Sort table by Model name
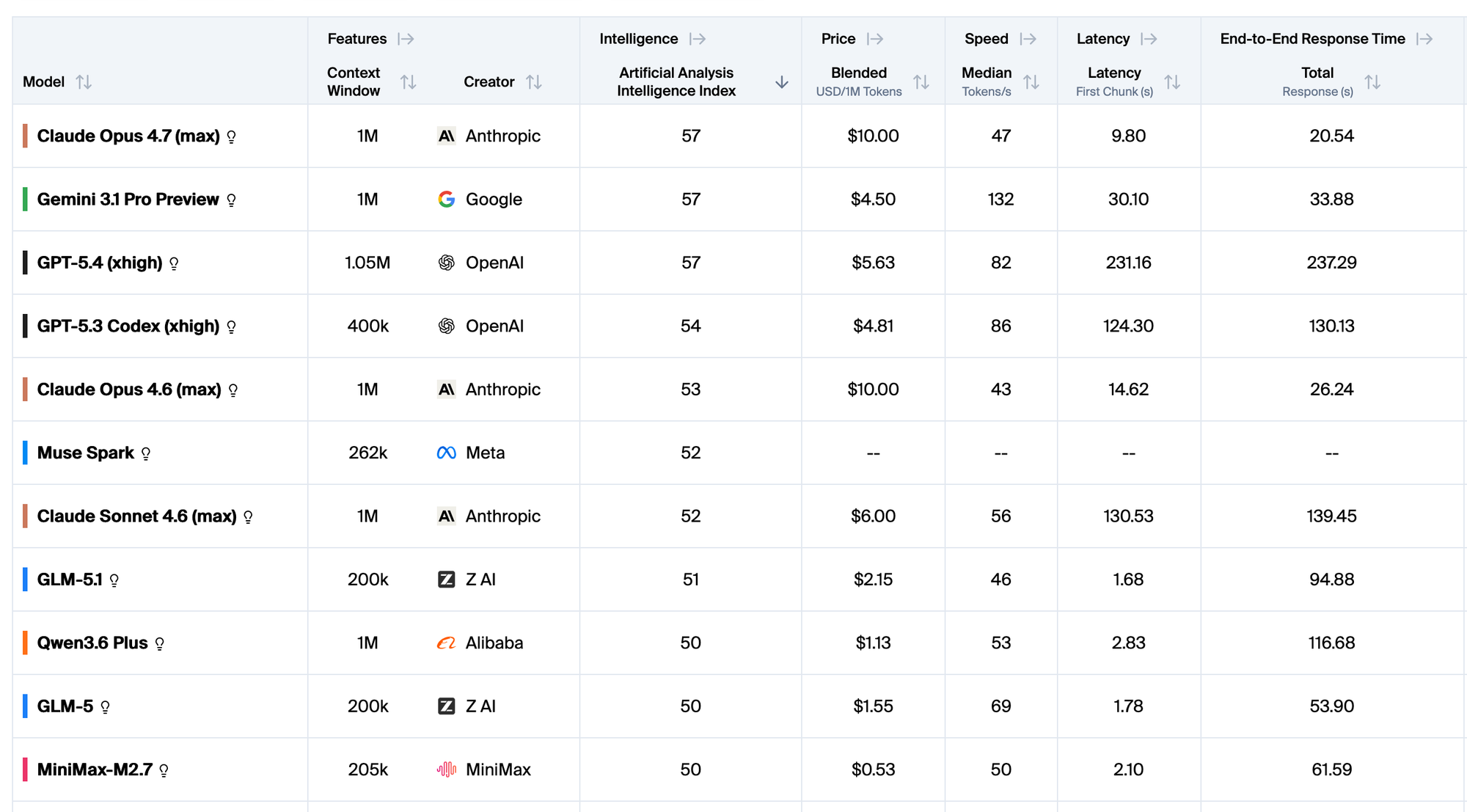 click(84, 82)
